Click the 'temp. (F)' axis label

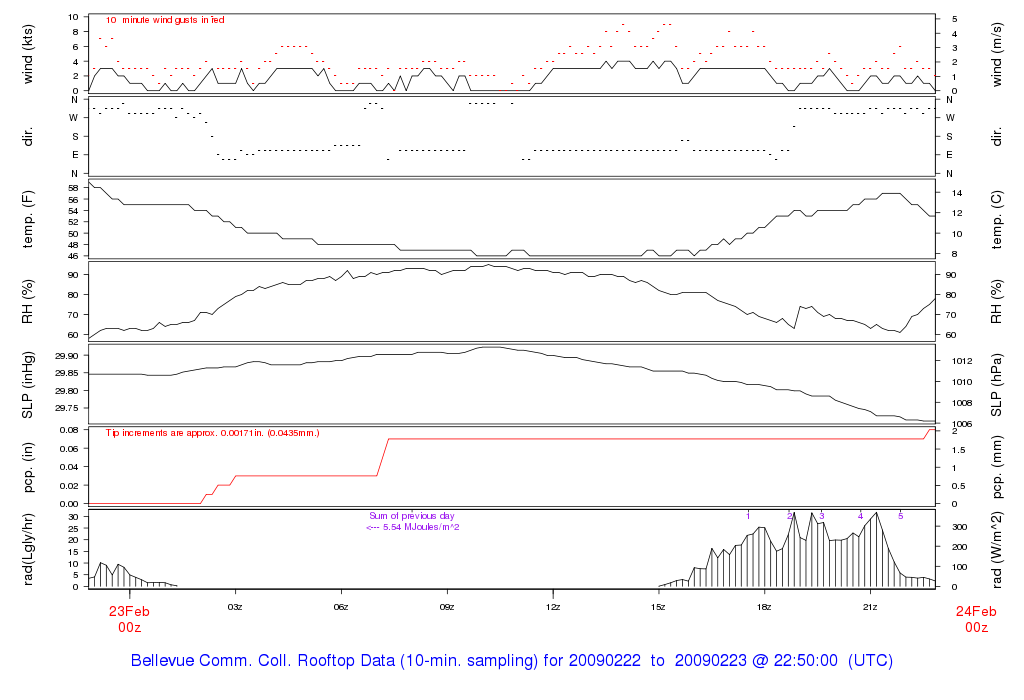[x=27, y=219]
